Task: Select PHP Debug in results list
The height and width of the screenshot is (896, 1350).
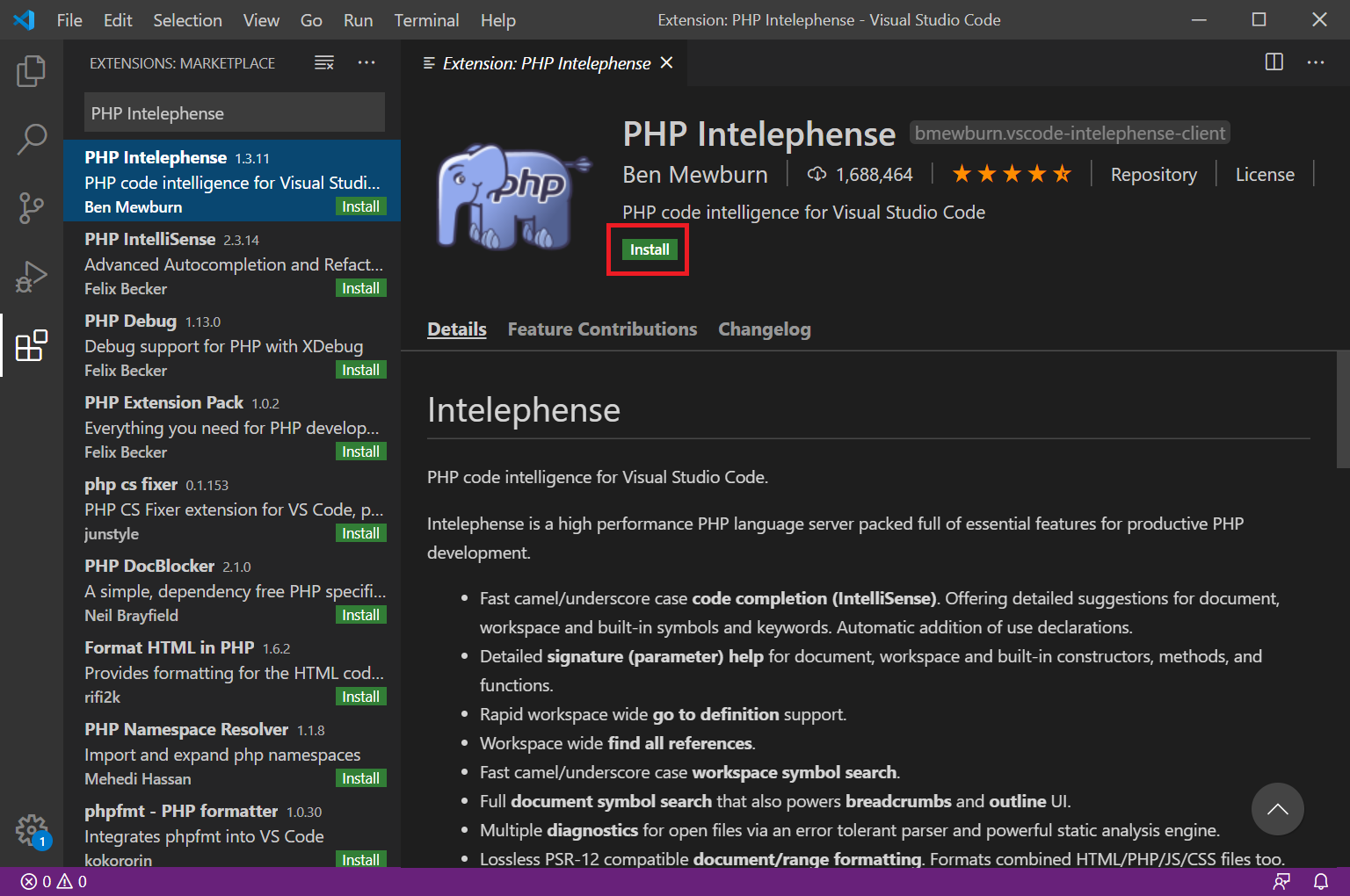Action: click(x=232, y=344)
